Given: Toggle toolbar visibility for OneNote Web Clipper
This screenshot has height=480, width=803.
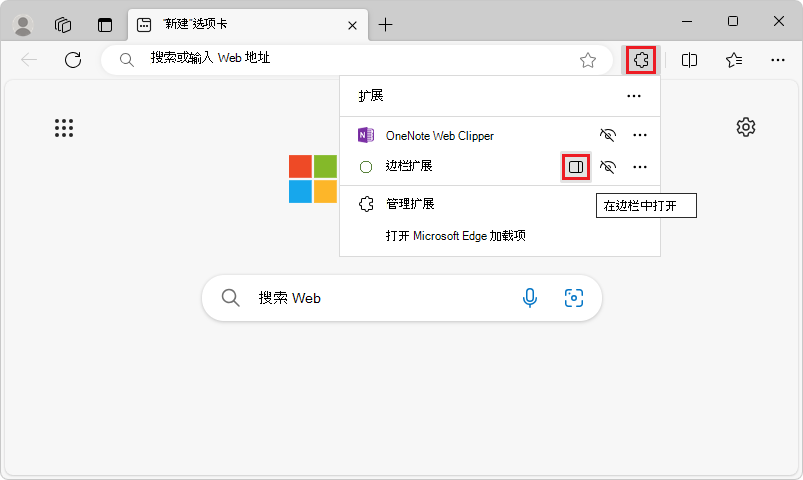Looking at the screenshot, I should tap(607, 135).
